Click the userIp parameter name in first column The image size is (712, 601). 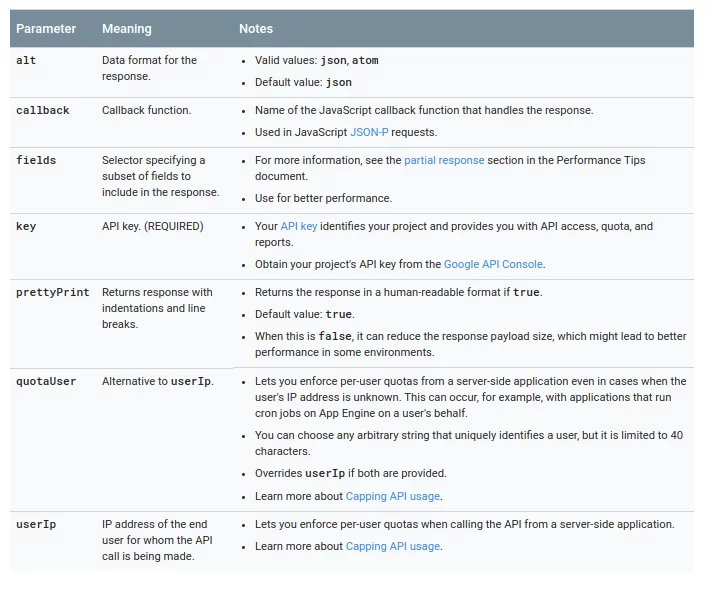pos(36,524)
